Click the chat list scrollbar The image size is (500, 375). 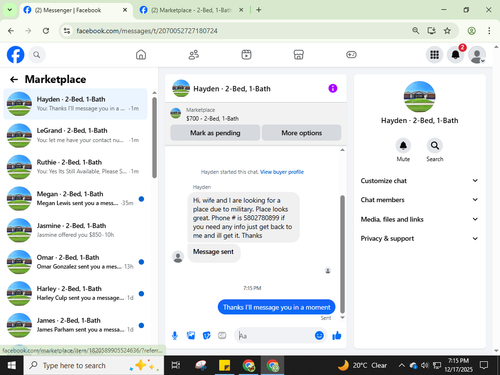pos(154,137)
